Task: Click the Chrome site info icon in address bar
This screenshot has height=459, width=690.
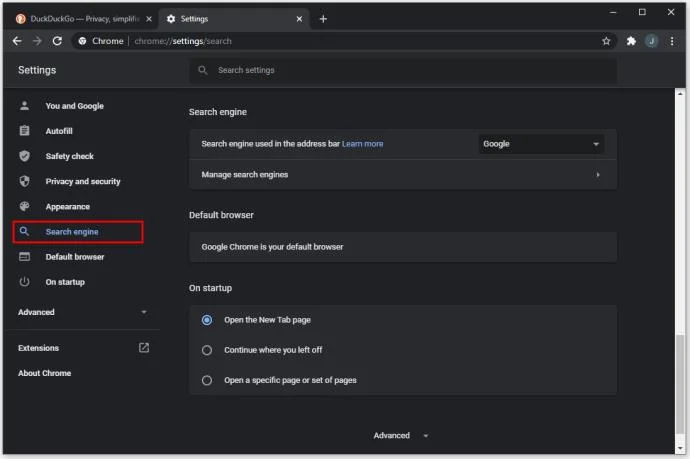Action: (x=82, y=41)
